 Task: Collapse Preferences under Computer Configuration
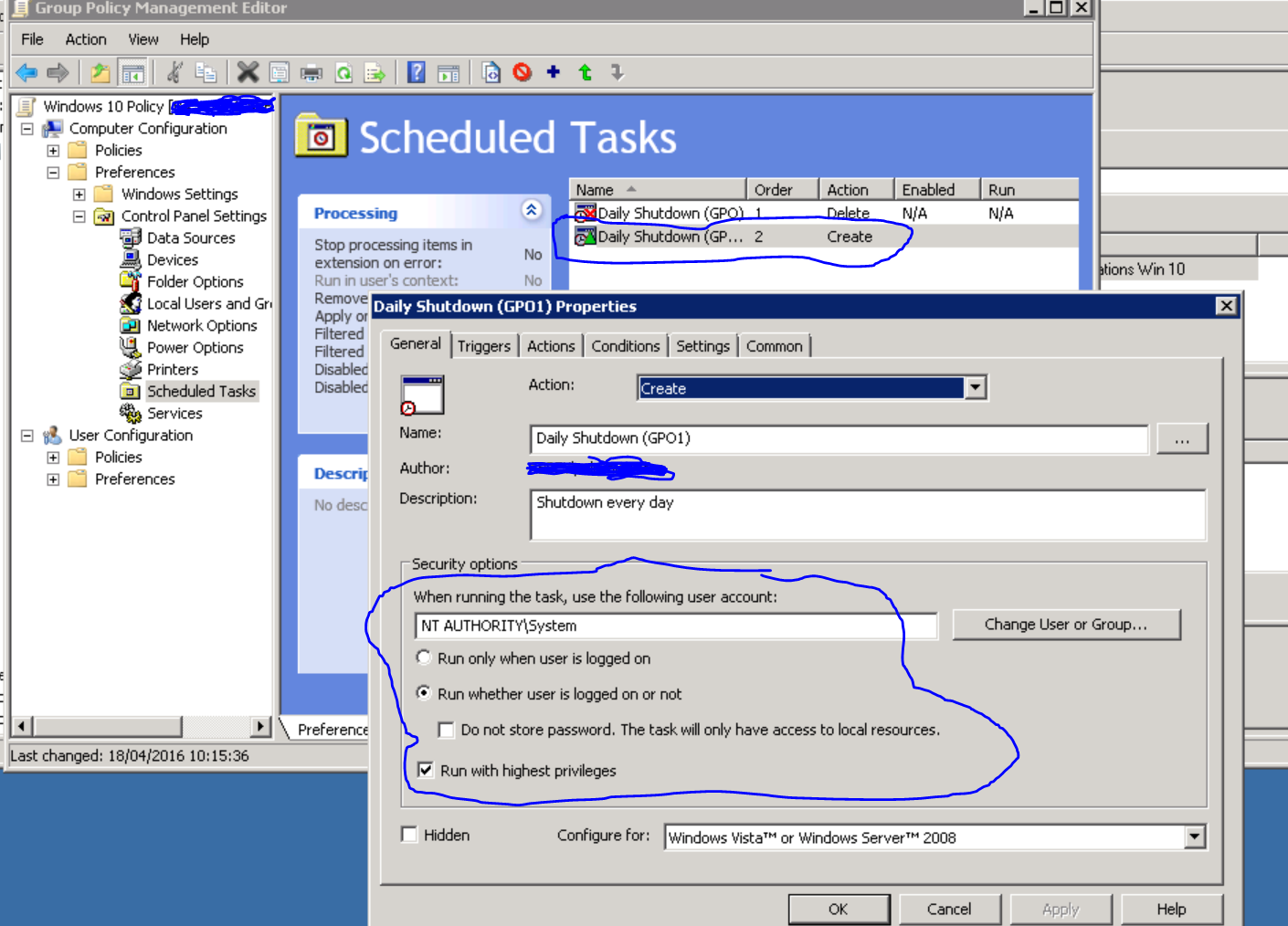(x=53, y=173)
